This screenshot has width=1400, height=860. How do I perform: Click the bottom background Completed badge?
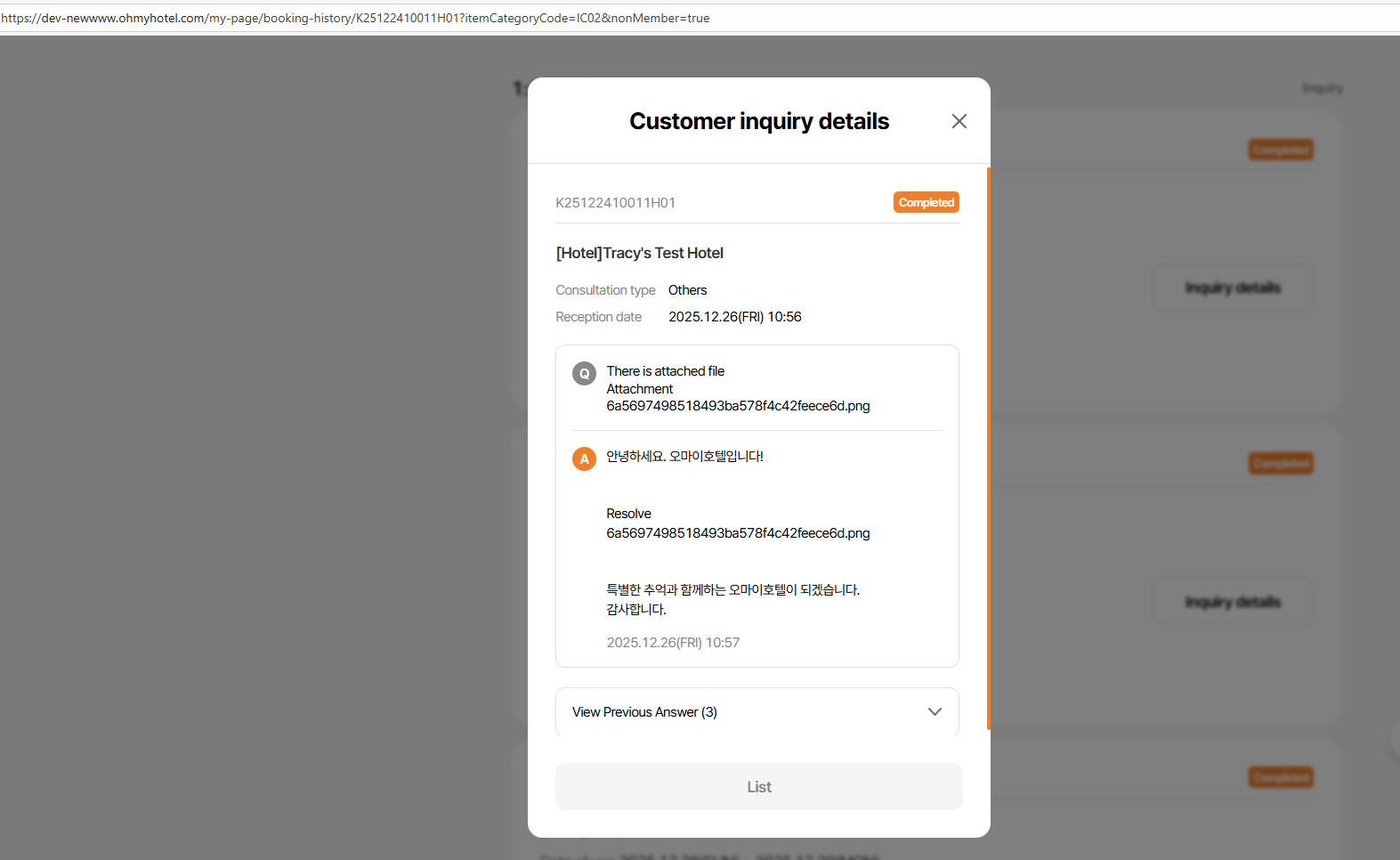(1281, 777)
